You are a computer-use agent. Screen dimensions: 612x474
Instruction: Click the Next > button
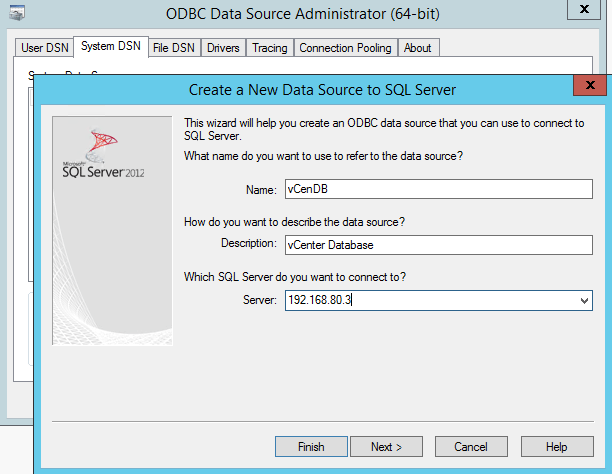[386, 447]
